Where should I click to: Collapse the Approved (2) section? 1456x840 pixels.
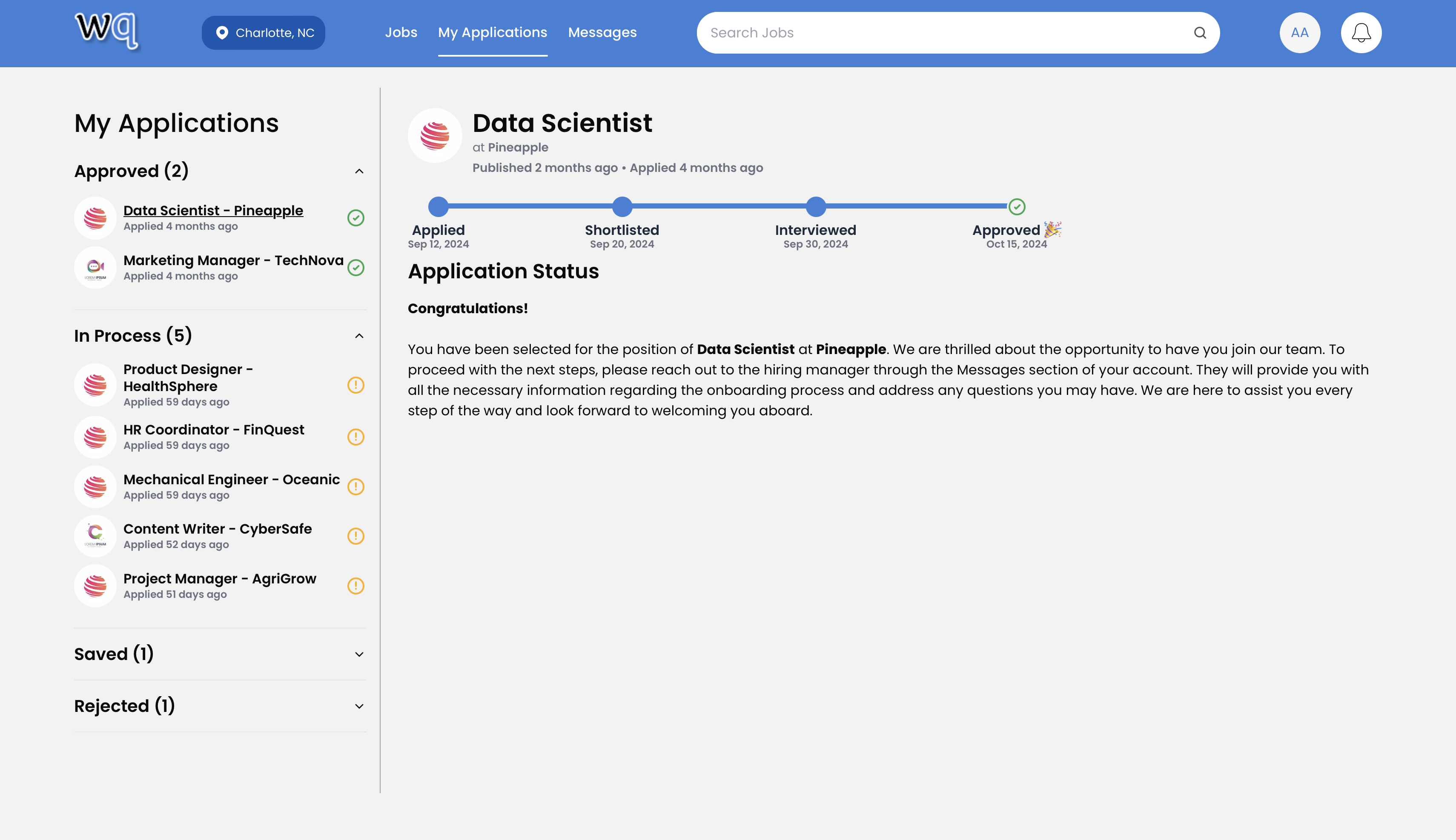(359, 171)
